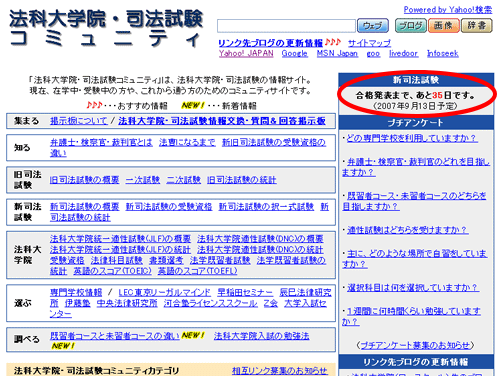Image resolution: width=500 pixels, height=376 pixels.
Task: Open 早稲田セミナー link
Action: [x=245, y=293]
